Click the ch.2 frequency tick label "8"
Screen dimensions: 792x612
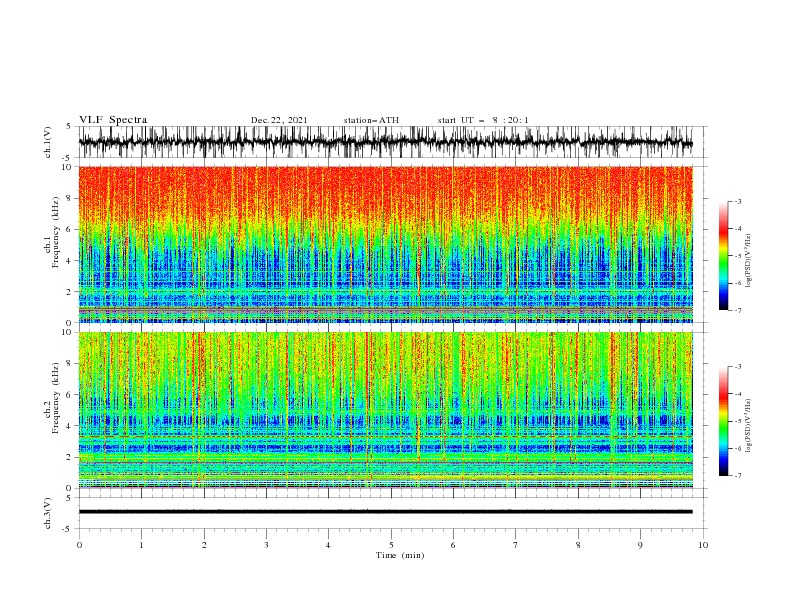(69, 364)
